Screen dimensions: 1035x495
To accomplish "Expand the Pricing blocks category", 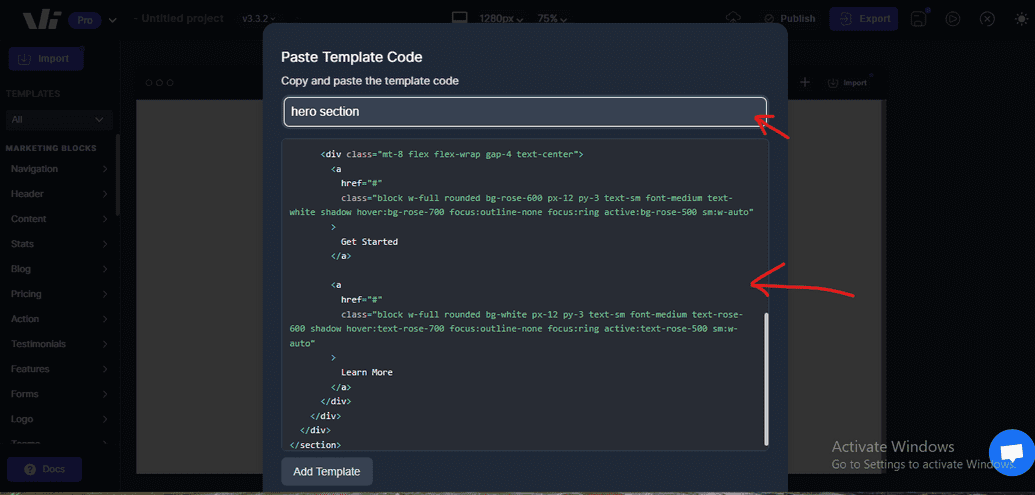I will [59, 294].
